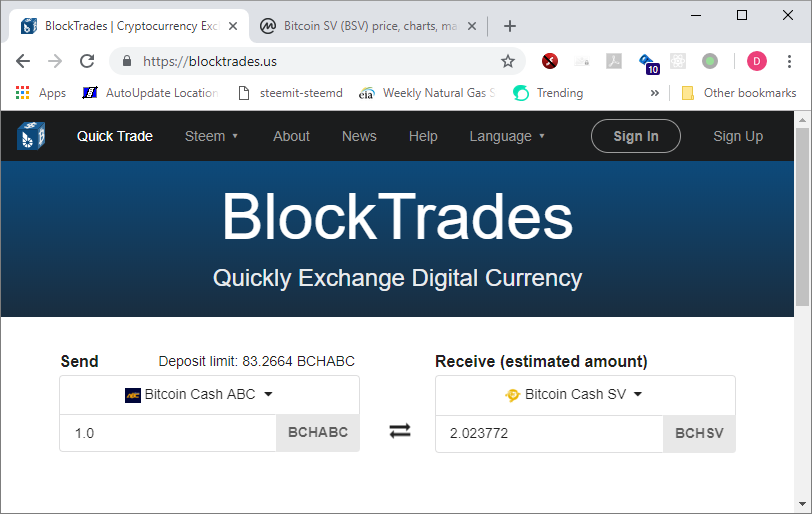This screenshot has height=514, width=812.
Task: Open the News page
Action: tap(359, 136)
